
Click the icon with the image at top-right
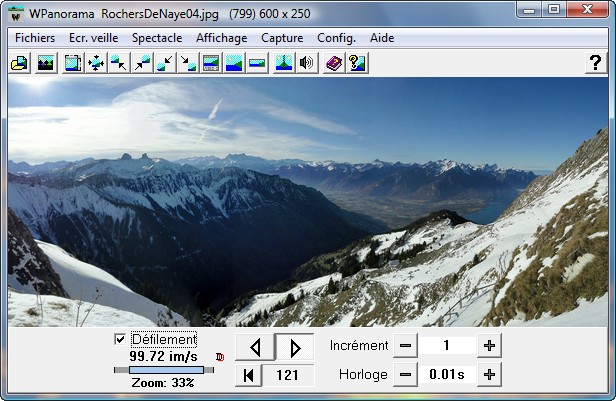(142, 63)
